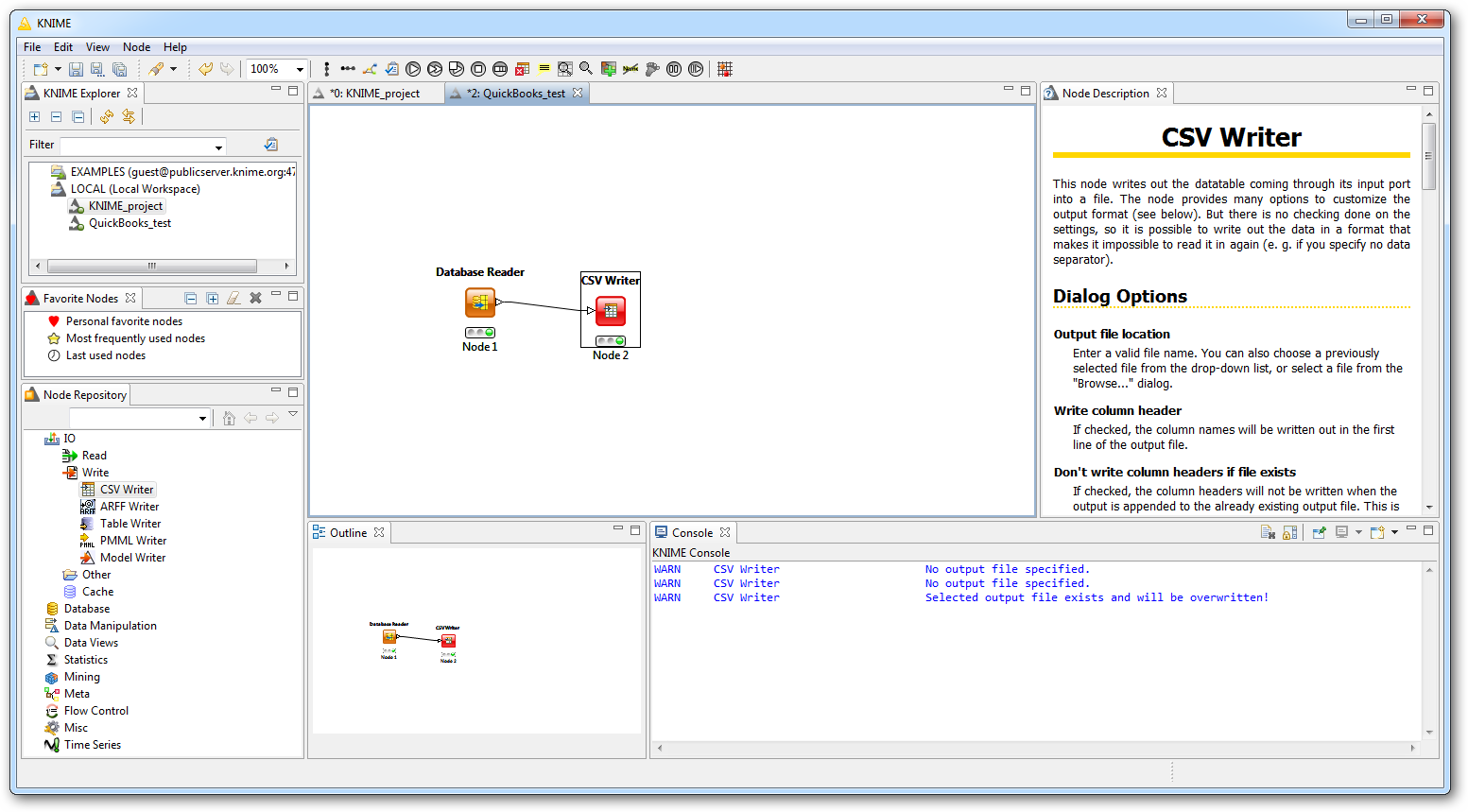Click the step execution footprint icon
1468x812 pixels.
click(652, 69)
